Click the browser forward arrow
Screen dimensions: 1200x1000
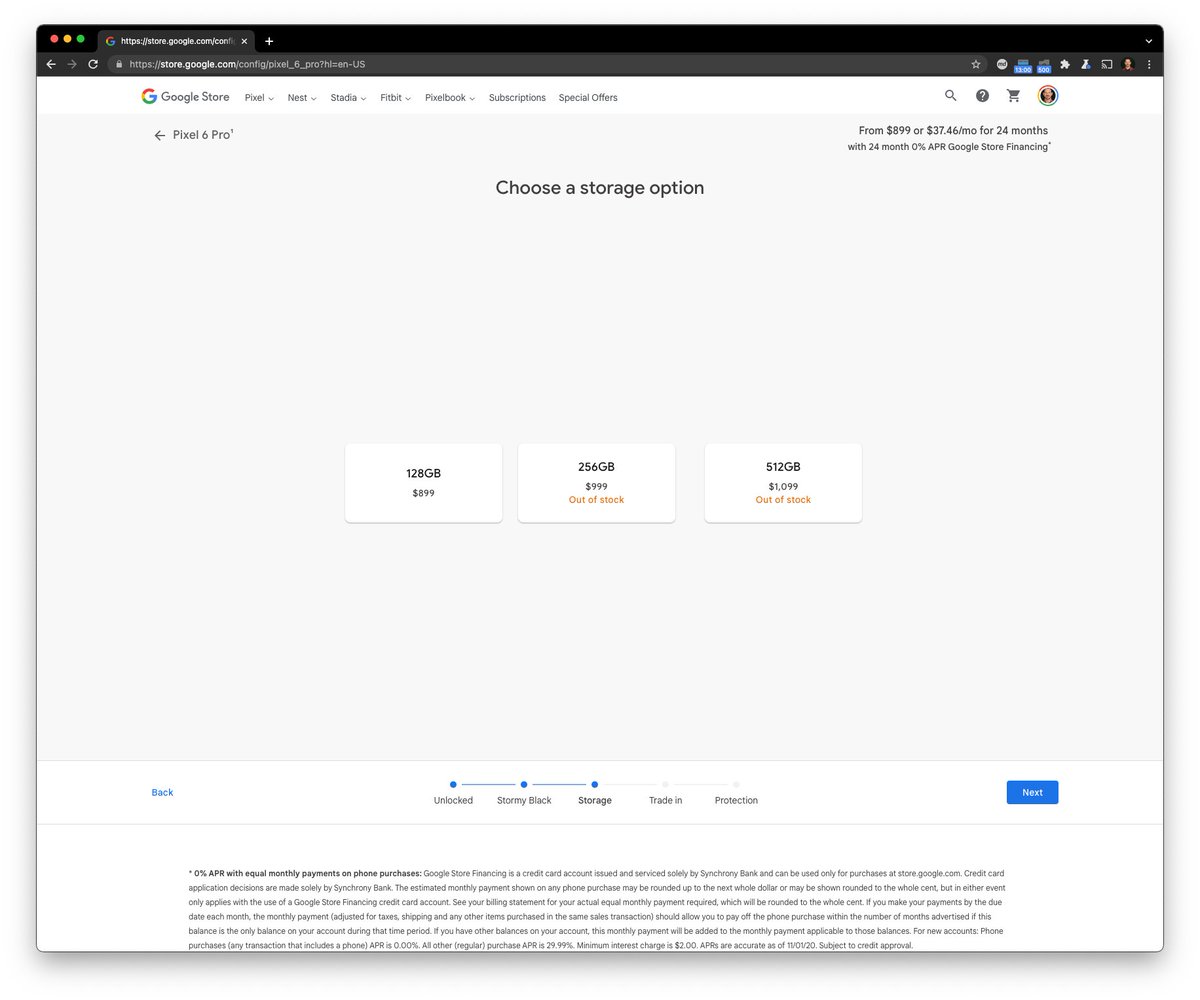click(72, 64)
